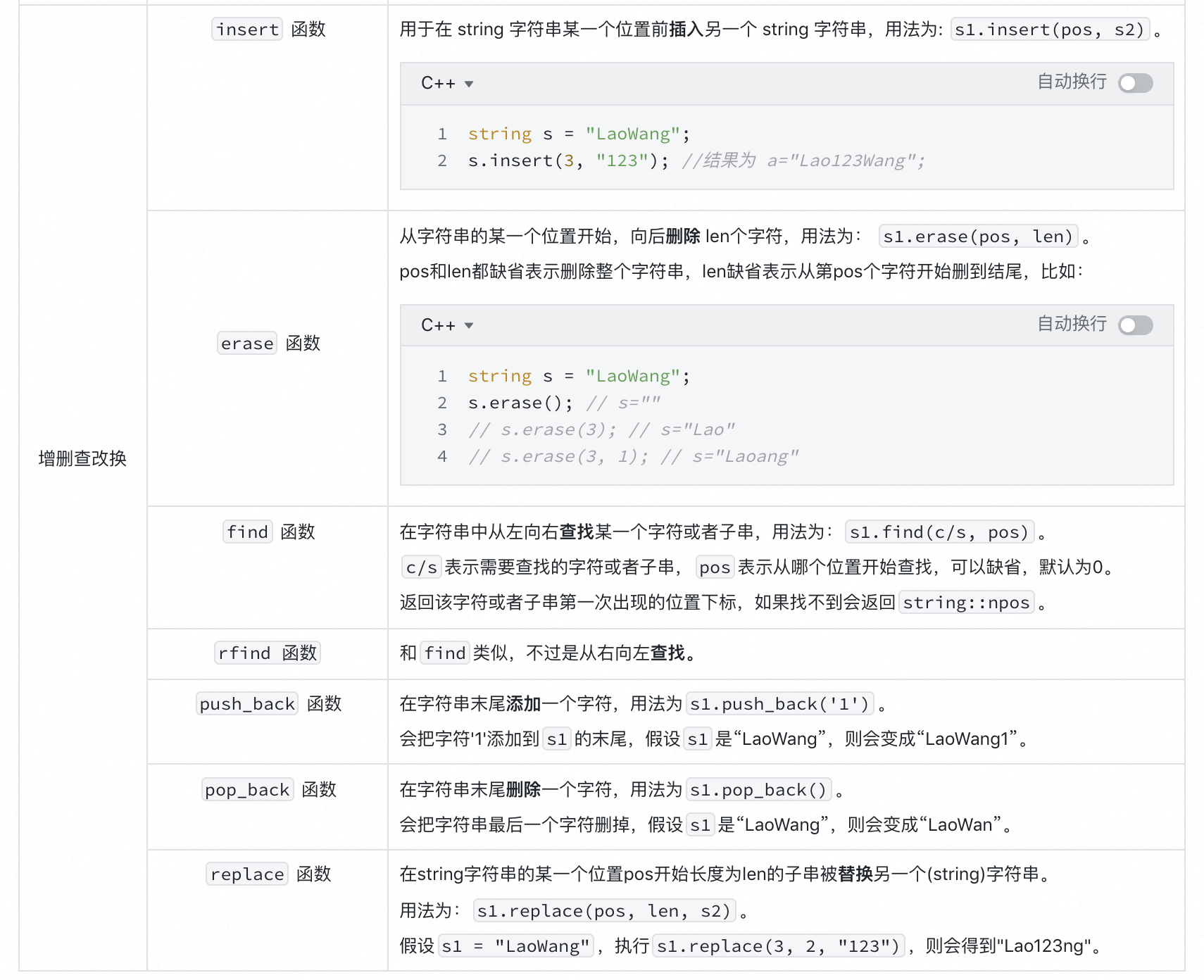This screenshot has height=980, width=1204.
Task: Click the s1.erase(pos, len) inline code
Action: point(978,236)
